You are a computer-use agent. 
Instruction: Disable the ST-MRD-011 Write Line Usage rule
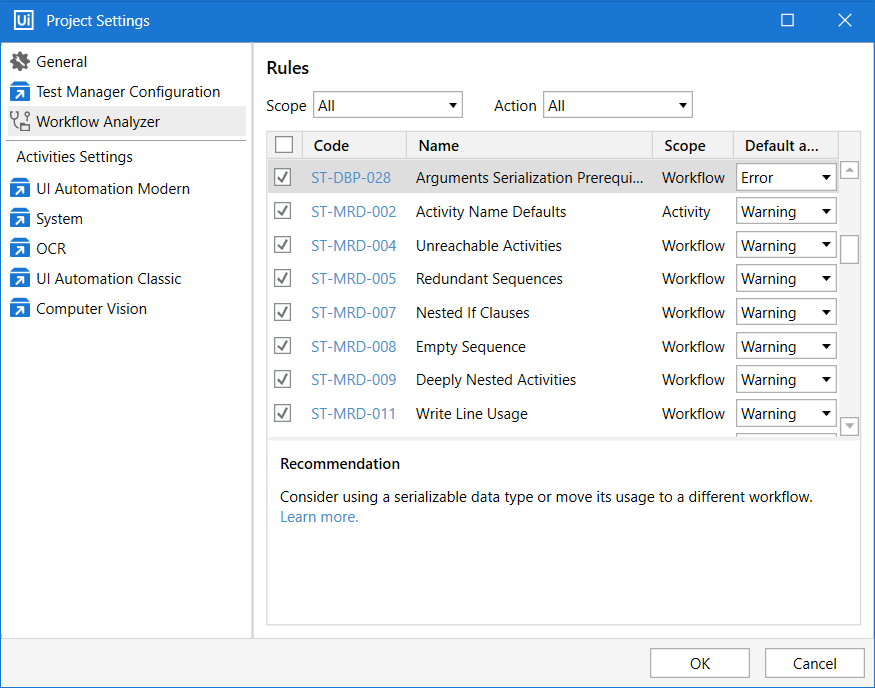(283, 414)
